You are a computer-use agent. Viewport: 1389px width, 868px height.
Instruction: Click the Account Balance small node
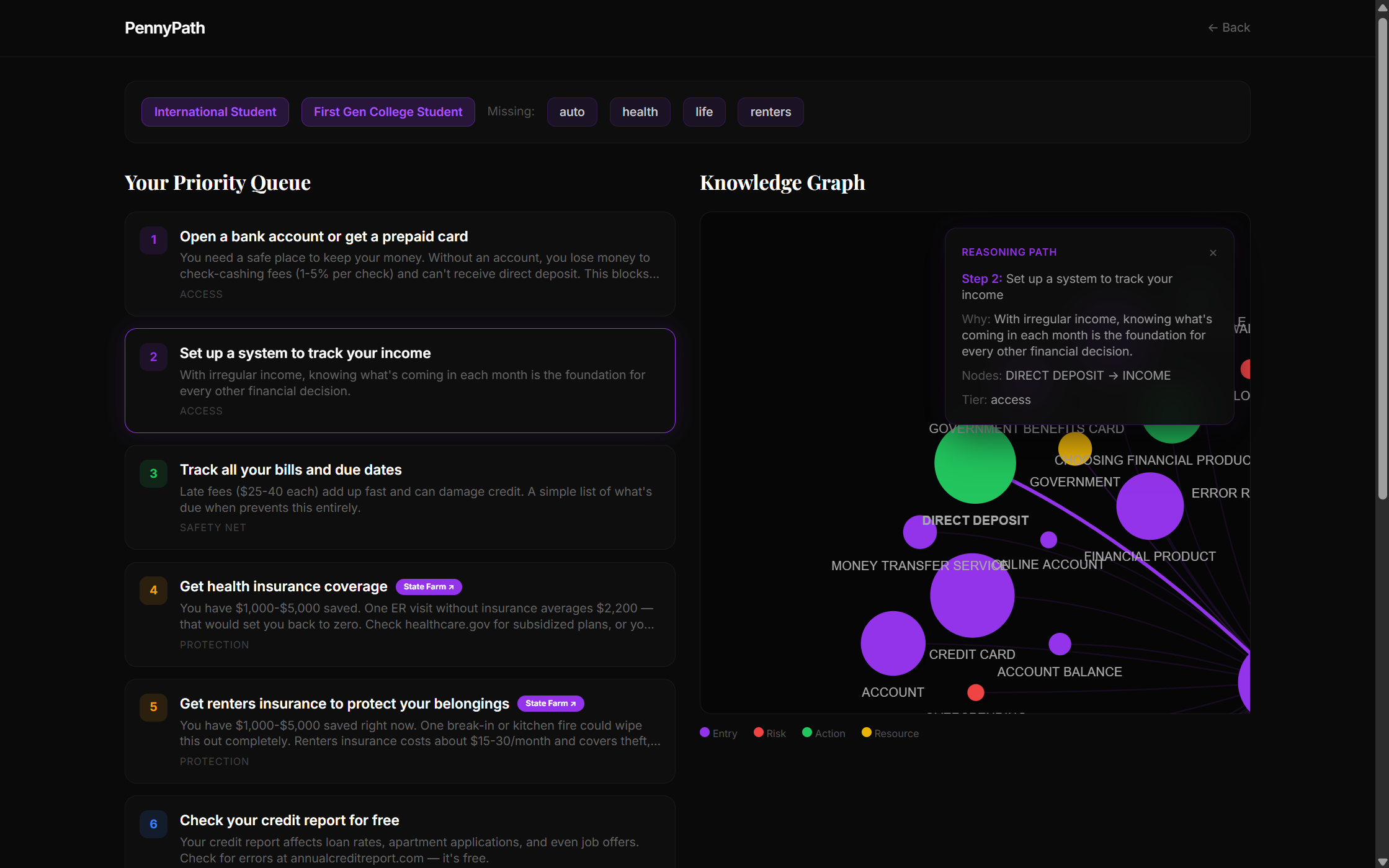click(x=1059, y=644)
